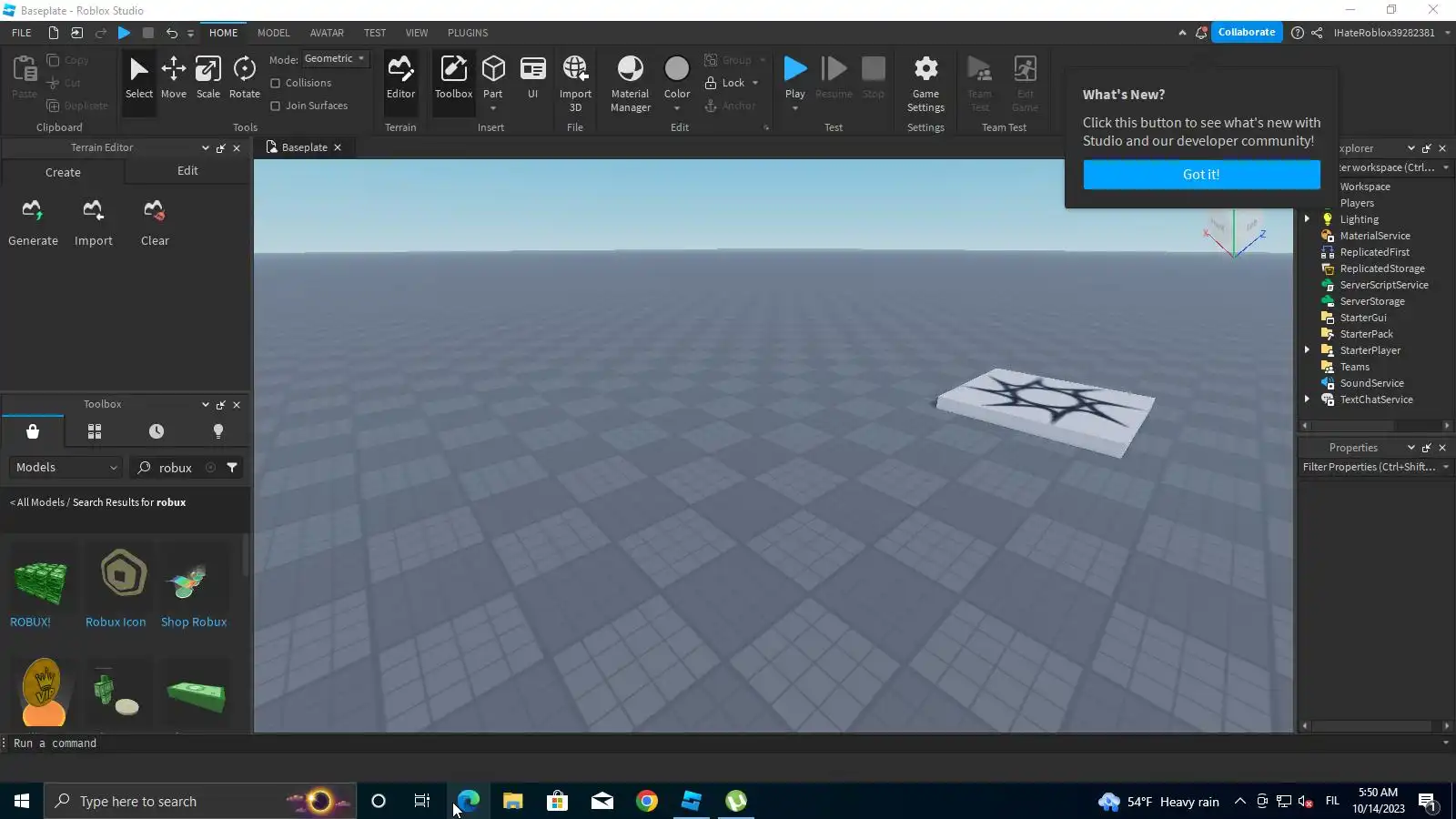1456x819 pixels.
Task: Close the Baseplate document tab
Action: (338, 147)
